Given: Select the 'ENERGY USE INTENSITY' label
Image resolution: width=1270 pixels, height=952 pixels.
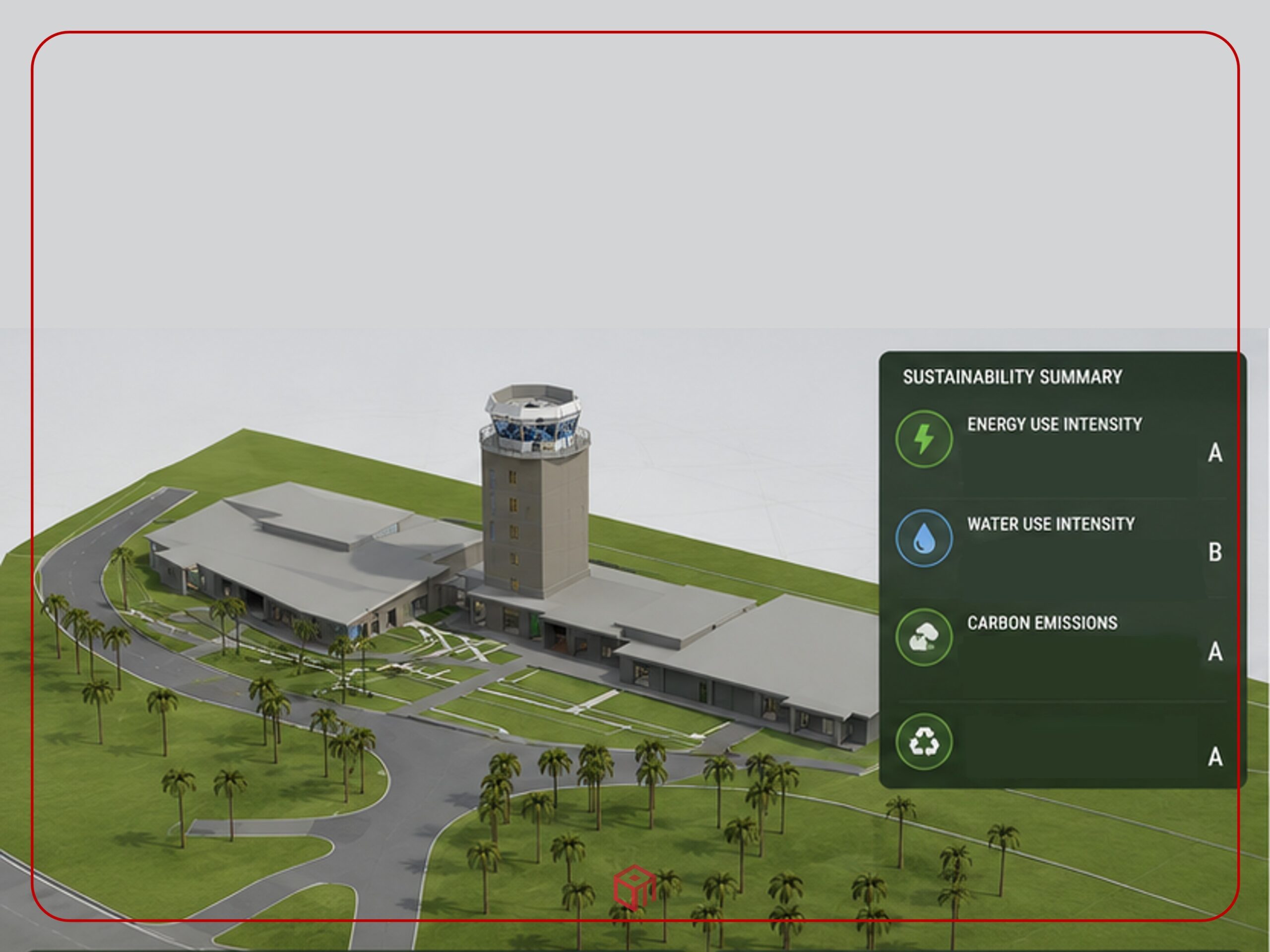Looking at the screenshot, I should coord(1055,424).
